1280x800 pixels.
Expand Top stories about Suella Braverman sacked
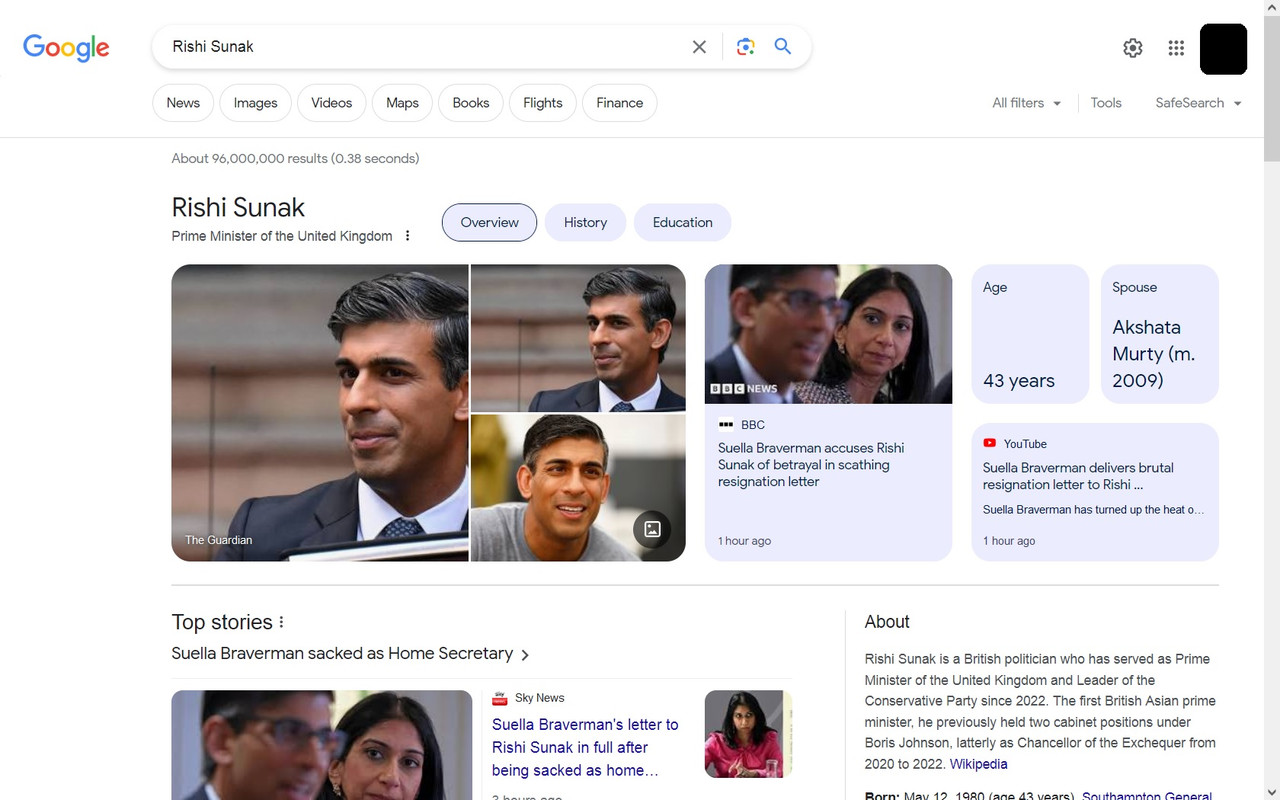click(x=349, y=653)
